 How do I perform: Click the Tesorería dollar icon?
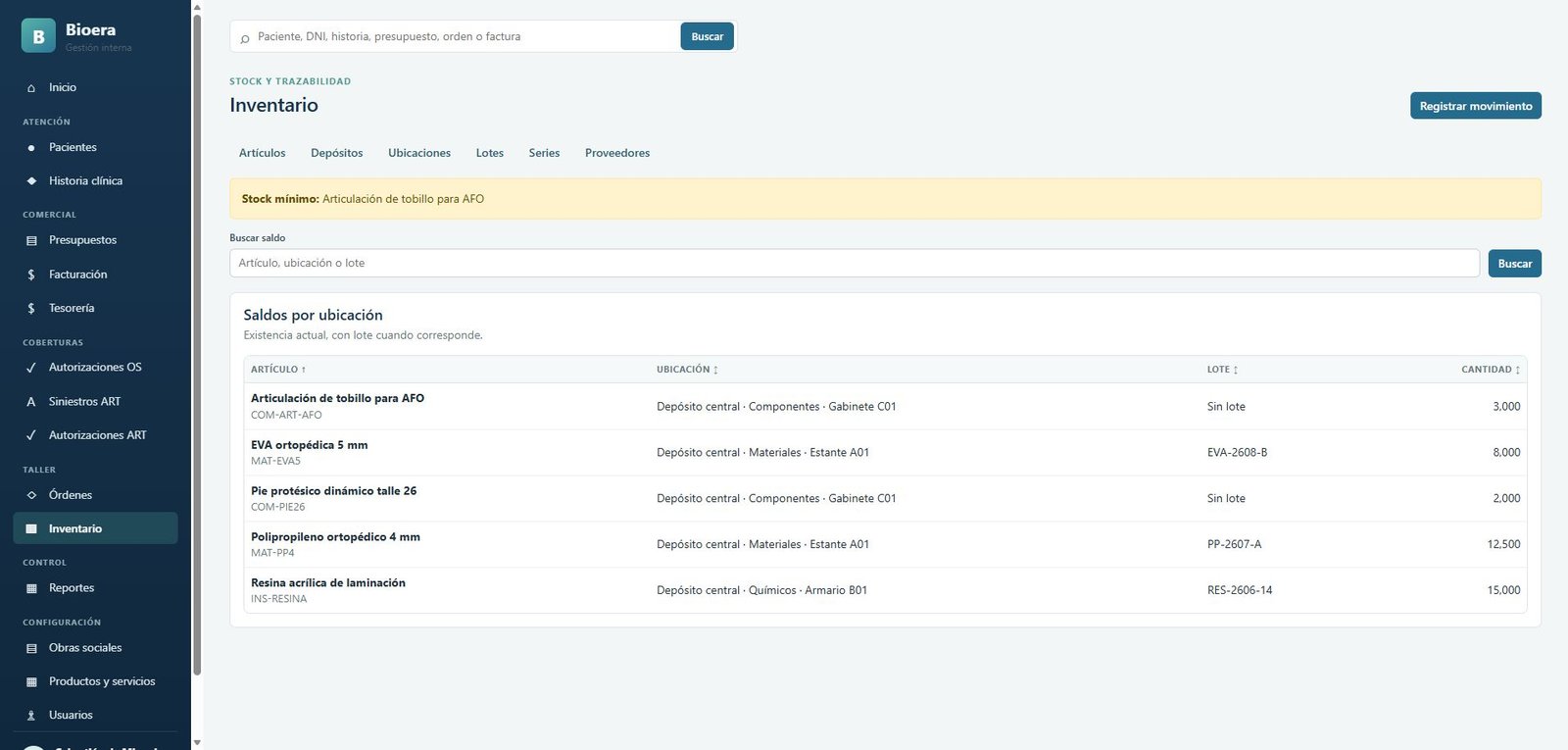click(31, 308)
